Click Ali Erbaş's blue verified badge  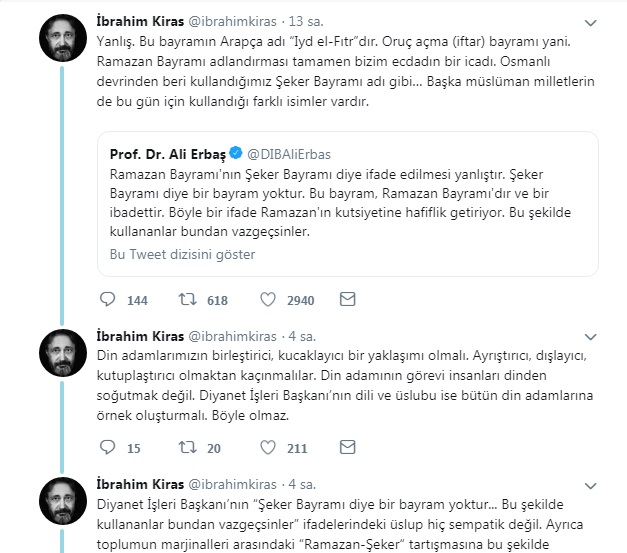pos(235,153)
